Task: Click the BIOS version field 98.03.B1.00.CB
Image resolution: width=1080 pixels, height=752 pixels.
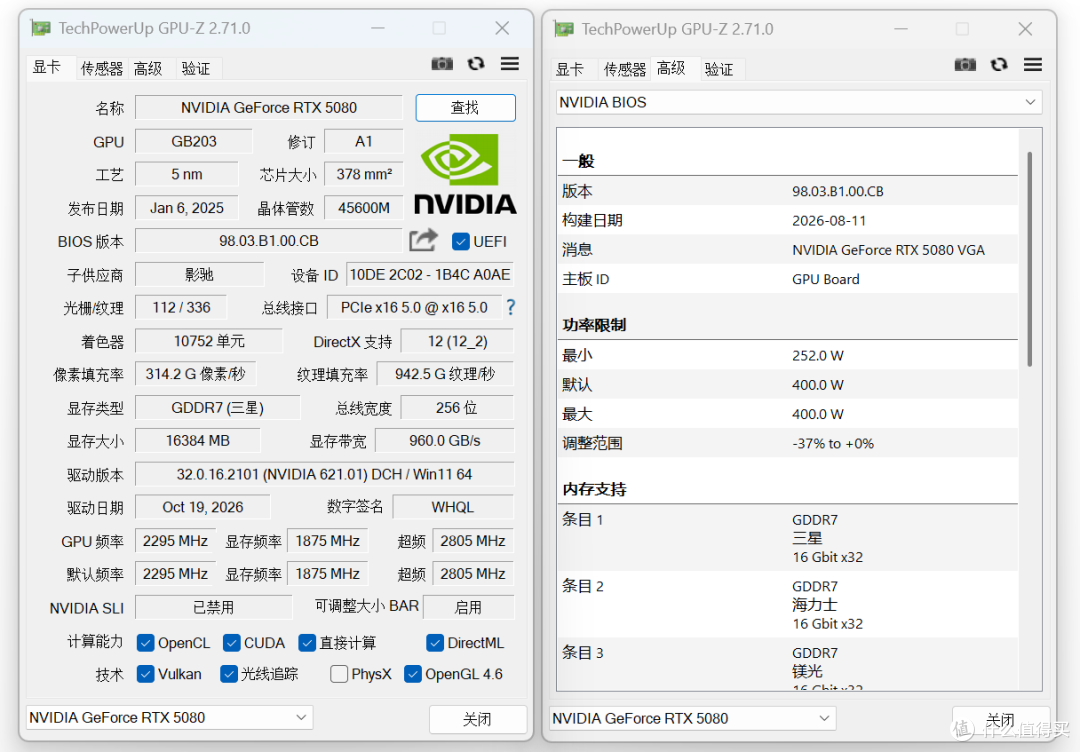Action: pos(269,241)
